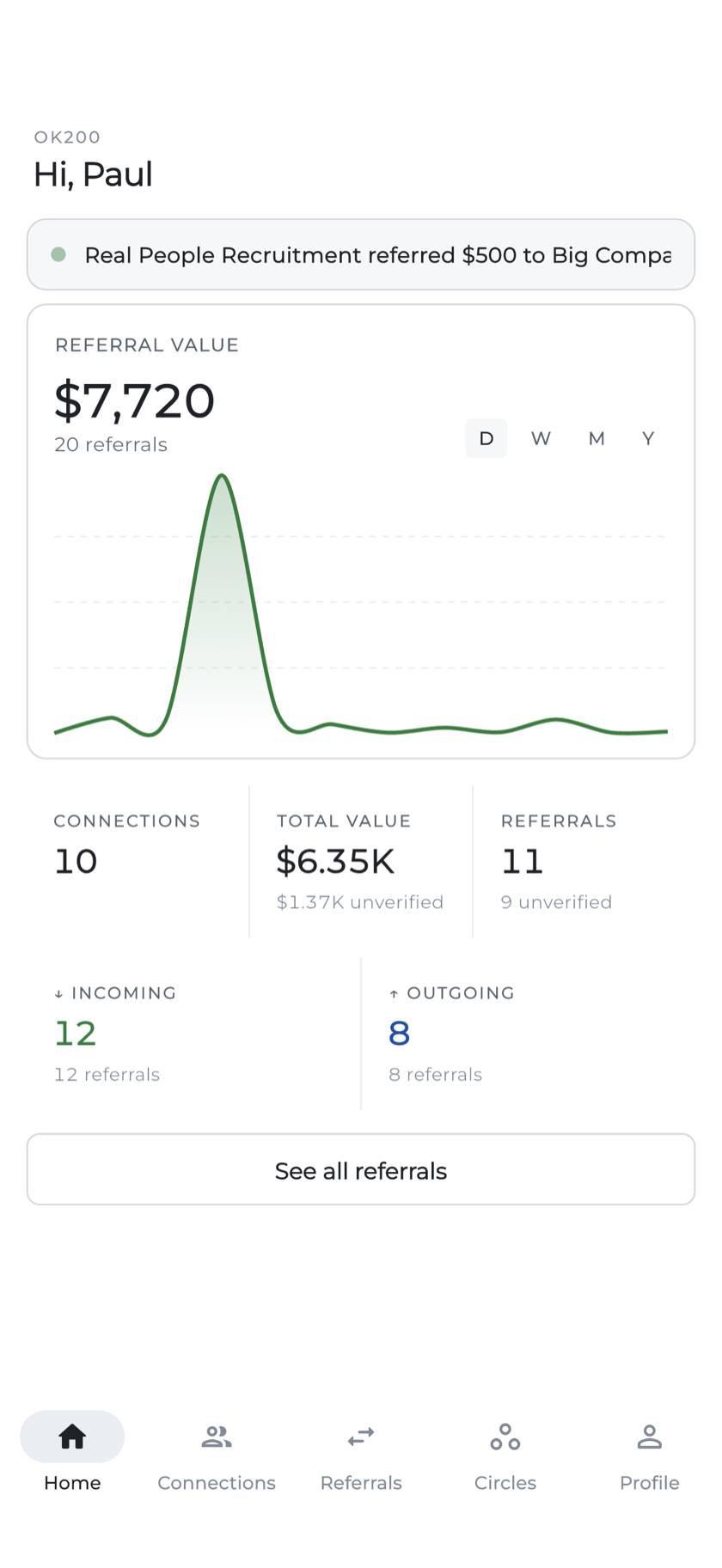Viewport: 722px width, 1568px height.
Task: Switch chart range to W weekly
Action: point(541,438)
